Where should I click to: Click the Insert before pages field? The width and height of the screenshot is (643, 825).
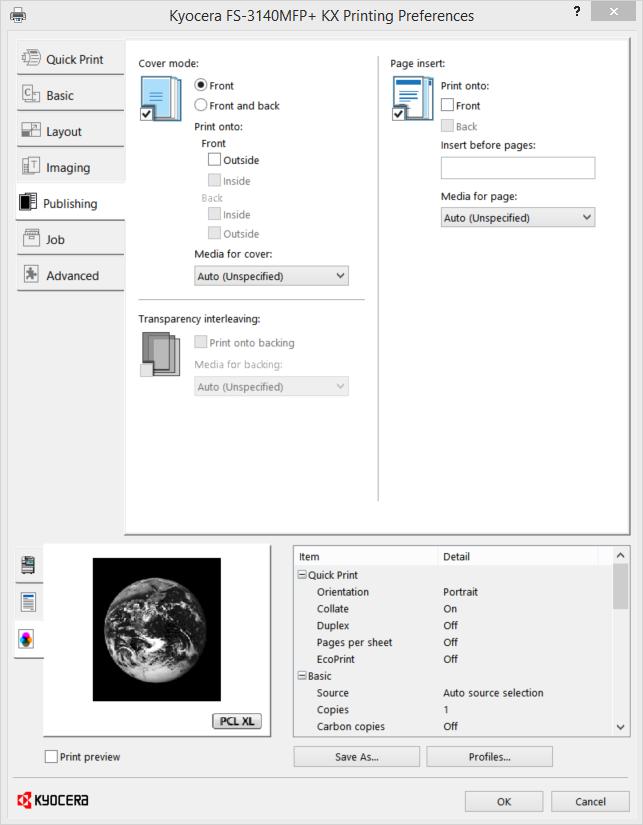518,168
